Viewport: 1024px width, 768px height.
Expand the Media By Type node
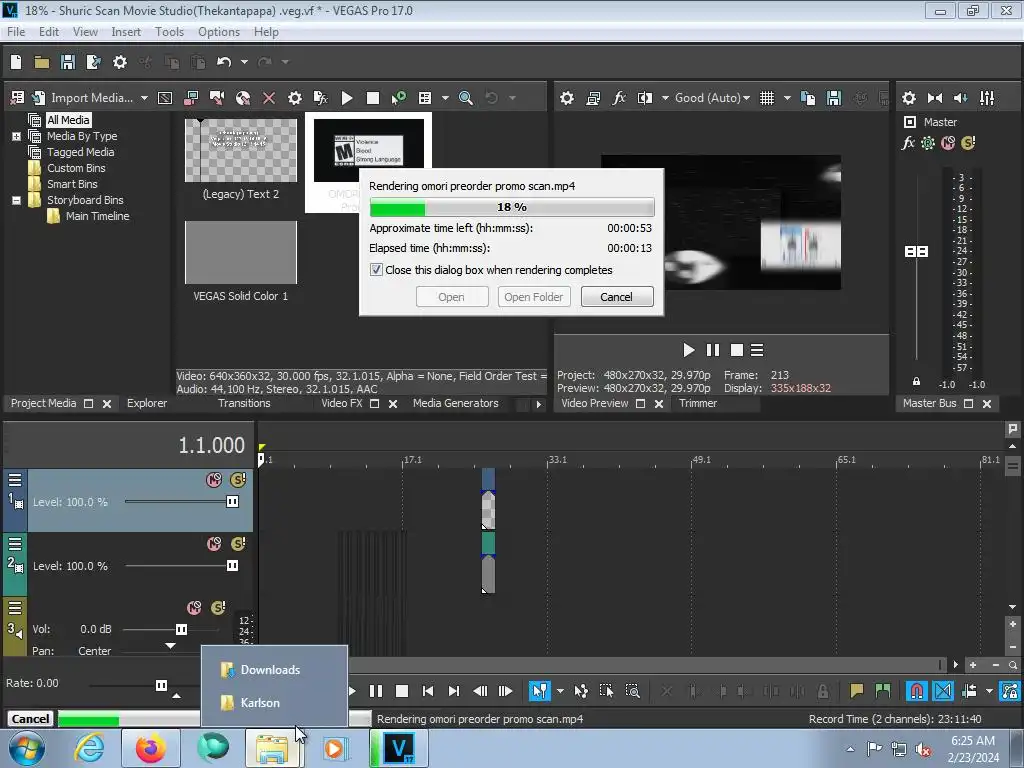[16, 136]
